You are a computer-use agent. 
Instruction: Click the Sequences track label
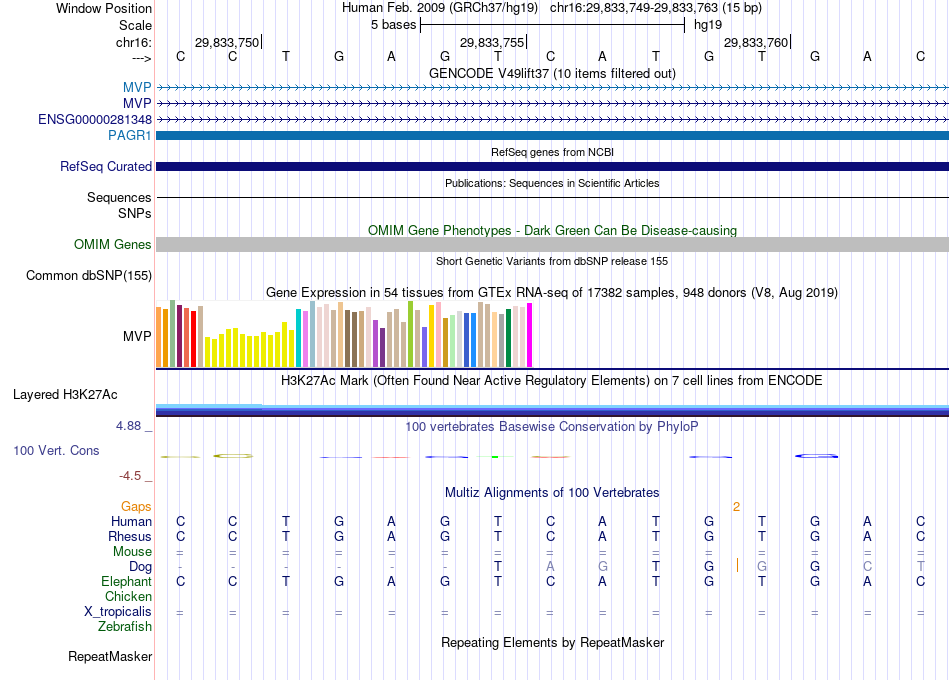click(119, 198)
